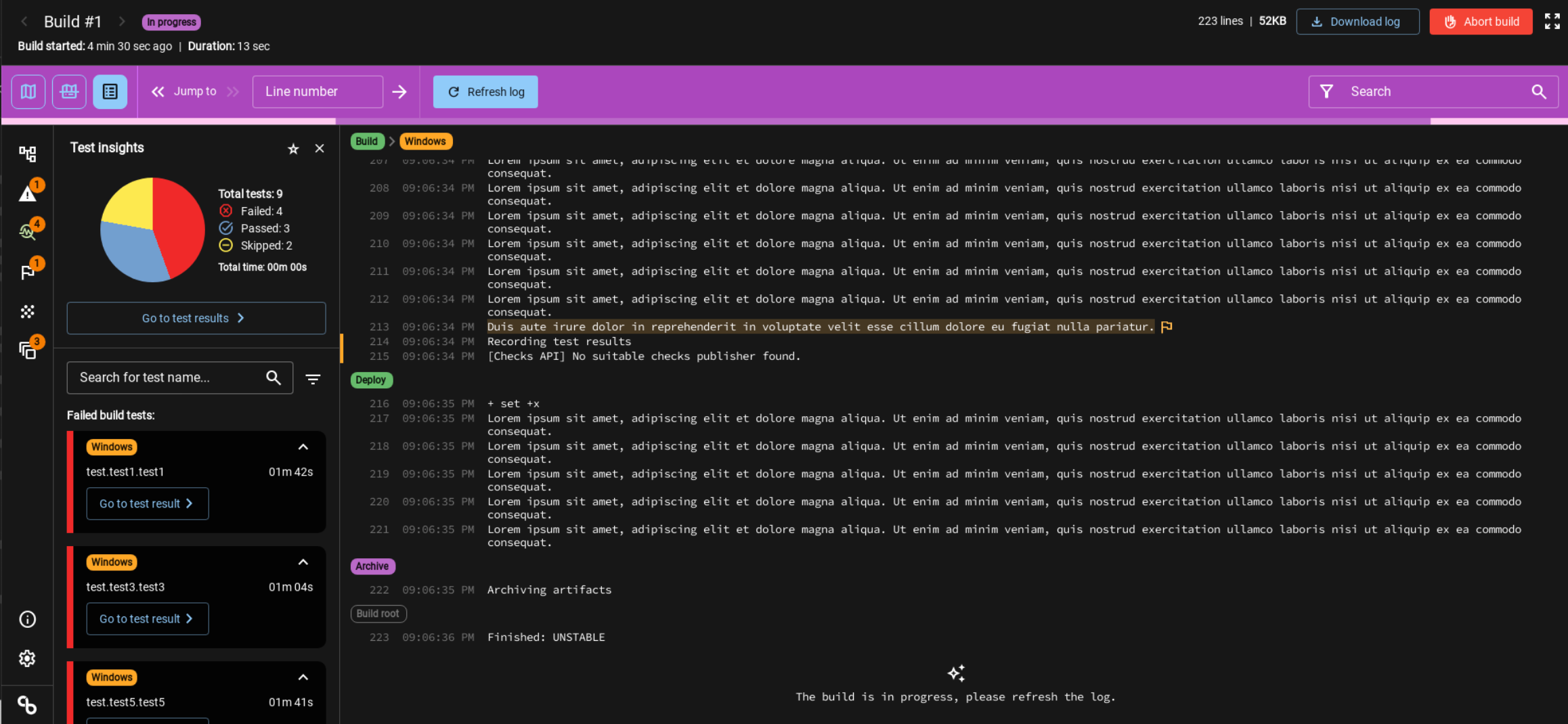The height and width of the screenshot is (724, 1568).
Task: Select the Deploy stage label
Action: 371,380
